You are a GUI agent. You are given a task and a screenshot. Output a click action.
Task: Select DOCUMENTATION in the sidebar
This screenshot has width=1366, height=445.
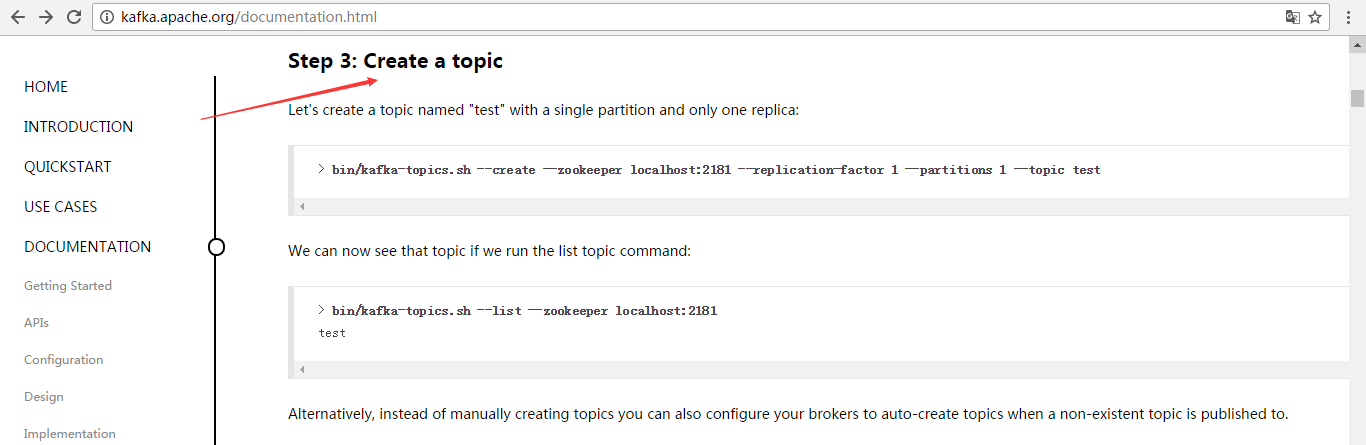click(x=88, y=247)
